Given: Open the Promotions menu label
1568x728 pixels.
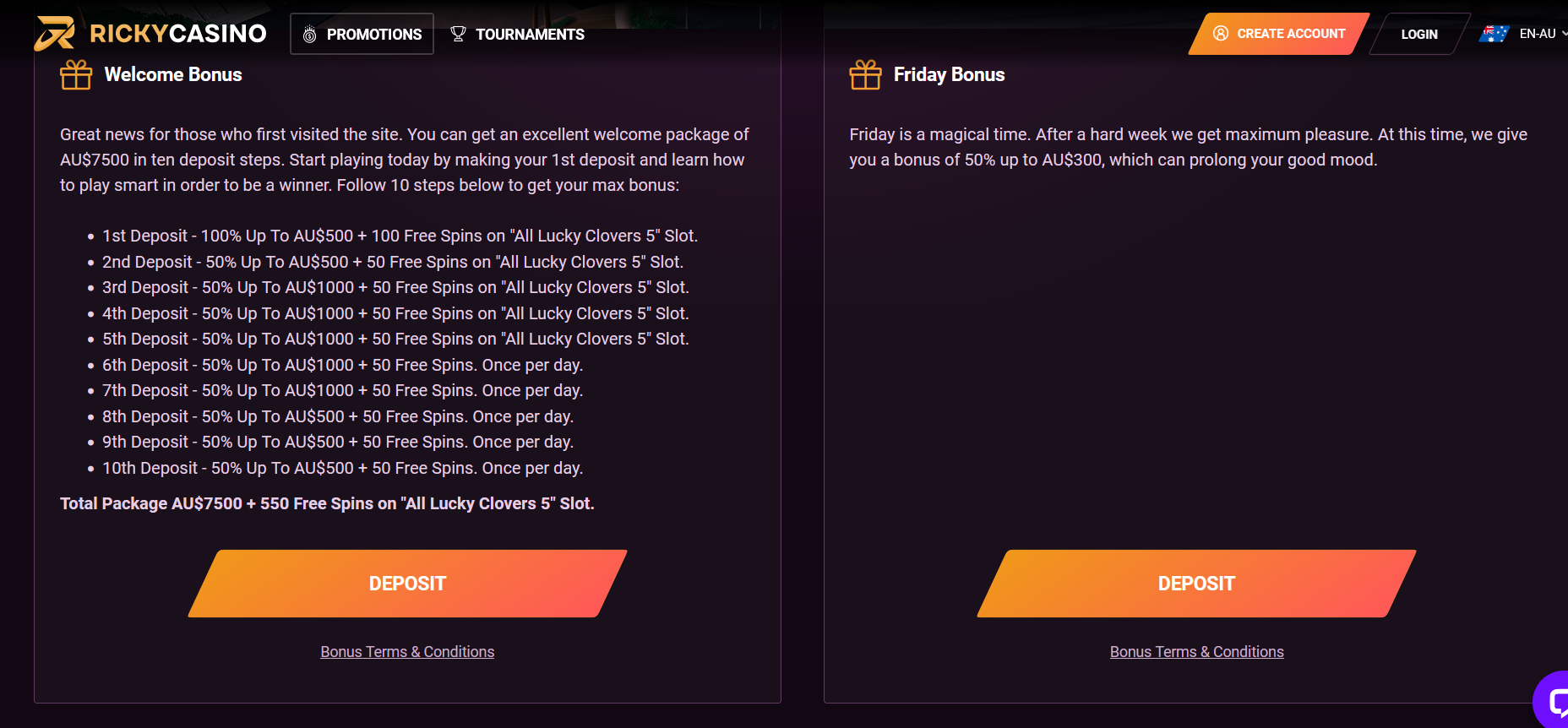Looking at the screenshot, I should point(374,35).
